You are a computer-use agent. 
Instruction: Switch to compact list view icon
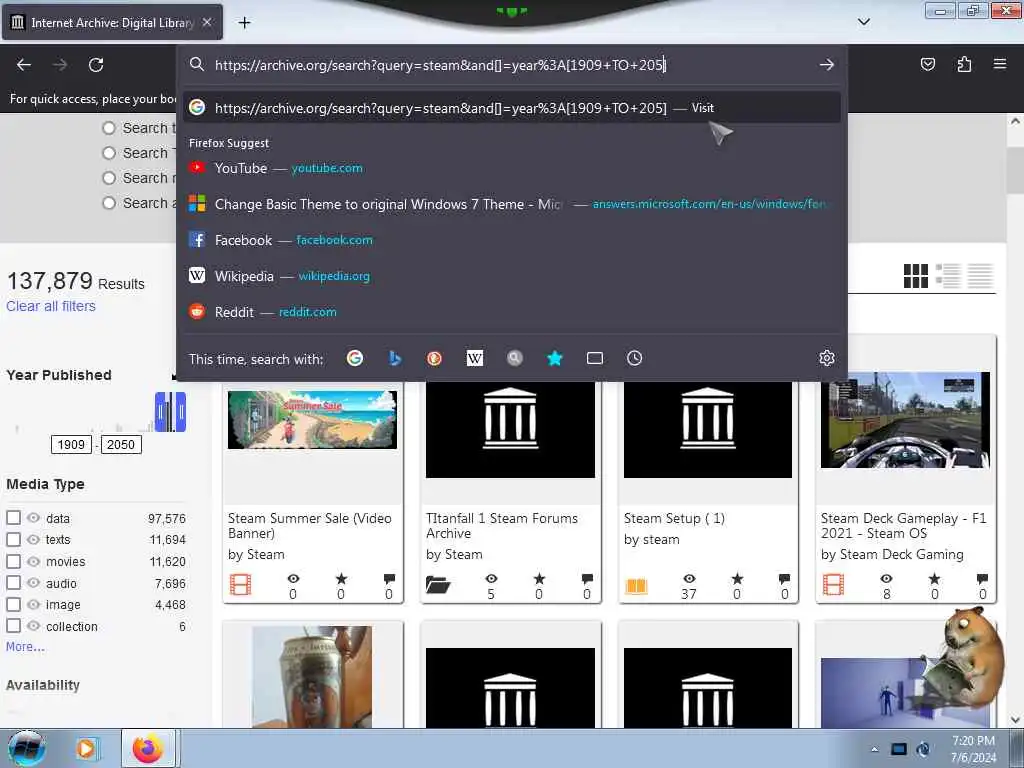click(980, 276)
